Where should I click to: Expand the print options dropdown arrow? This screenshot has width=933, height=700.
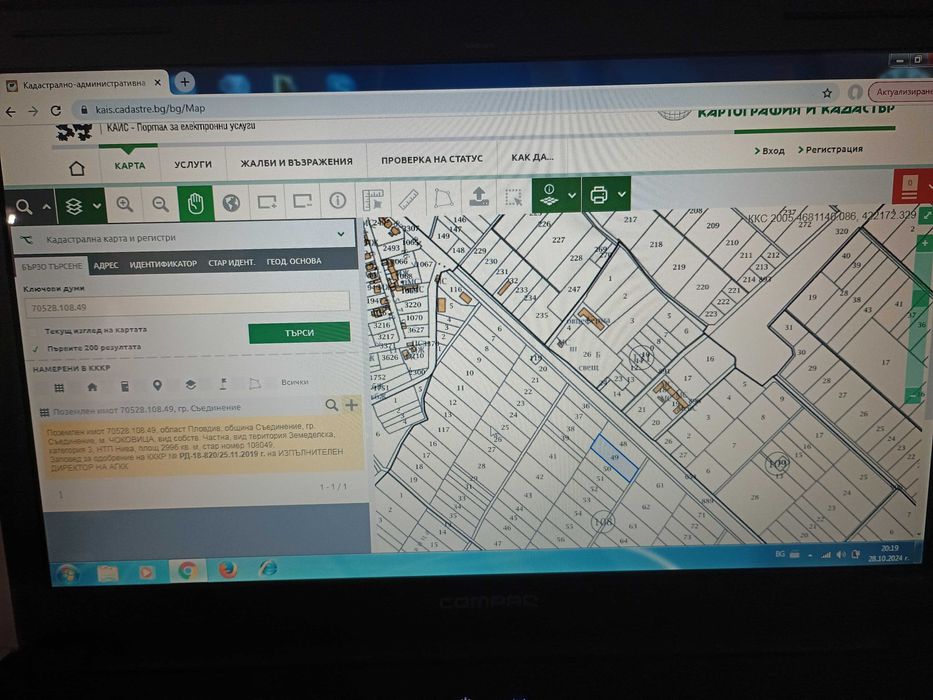click(622, 194)
